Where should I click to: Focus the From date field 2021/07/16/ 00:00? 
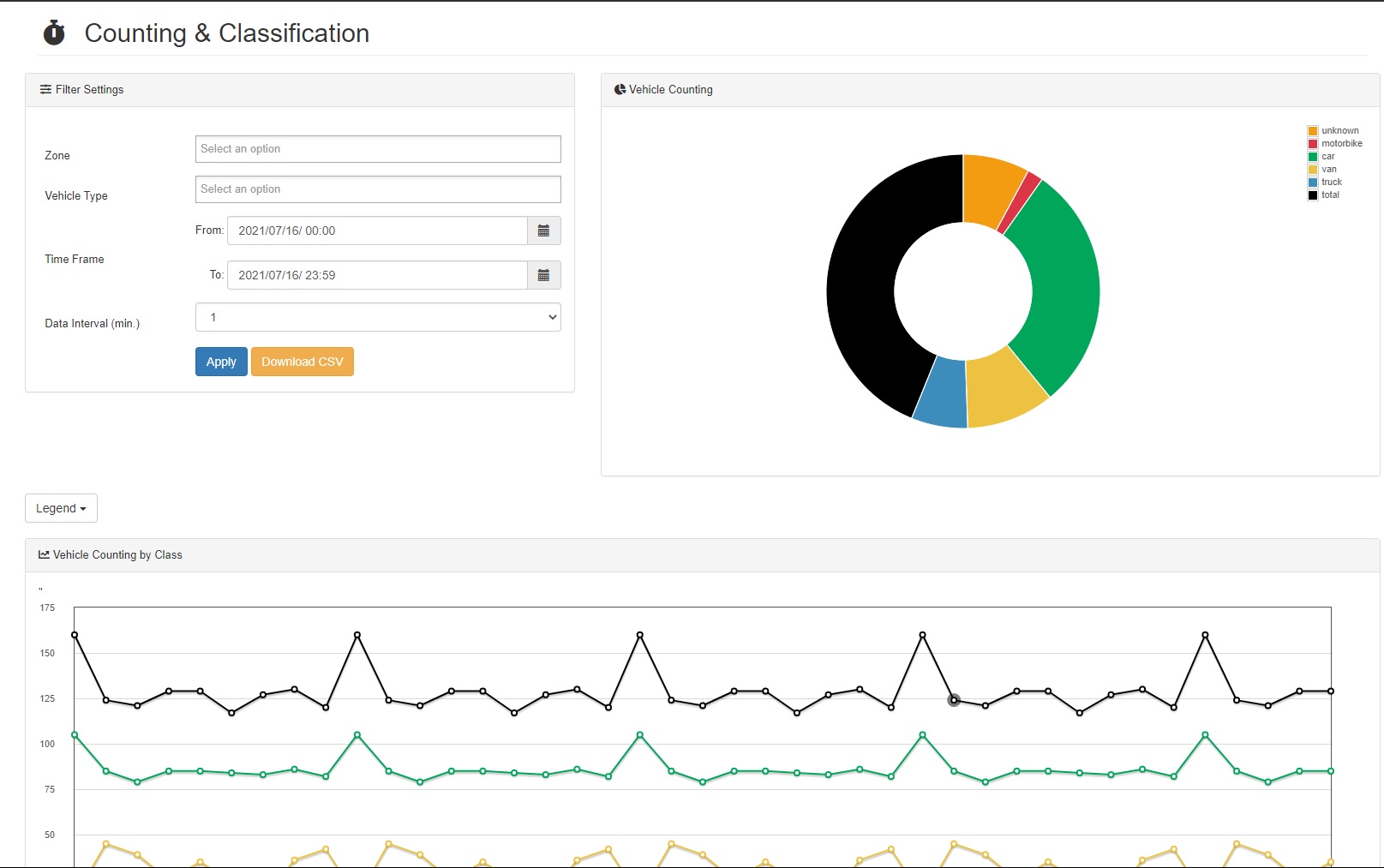coord(377,230)
